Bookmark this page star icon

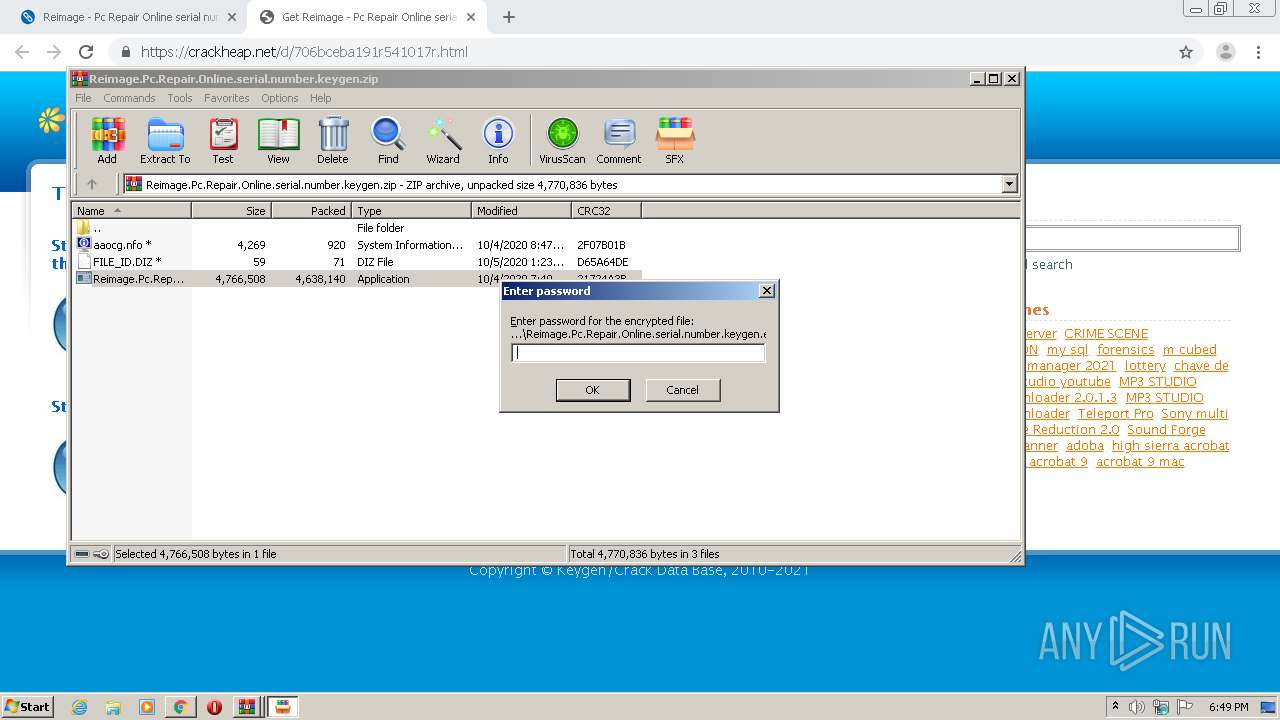[x=1186, y=52]
